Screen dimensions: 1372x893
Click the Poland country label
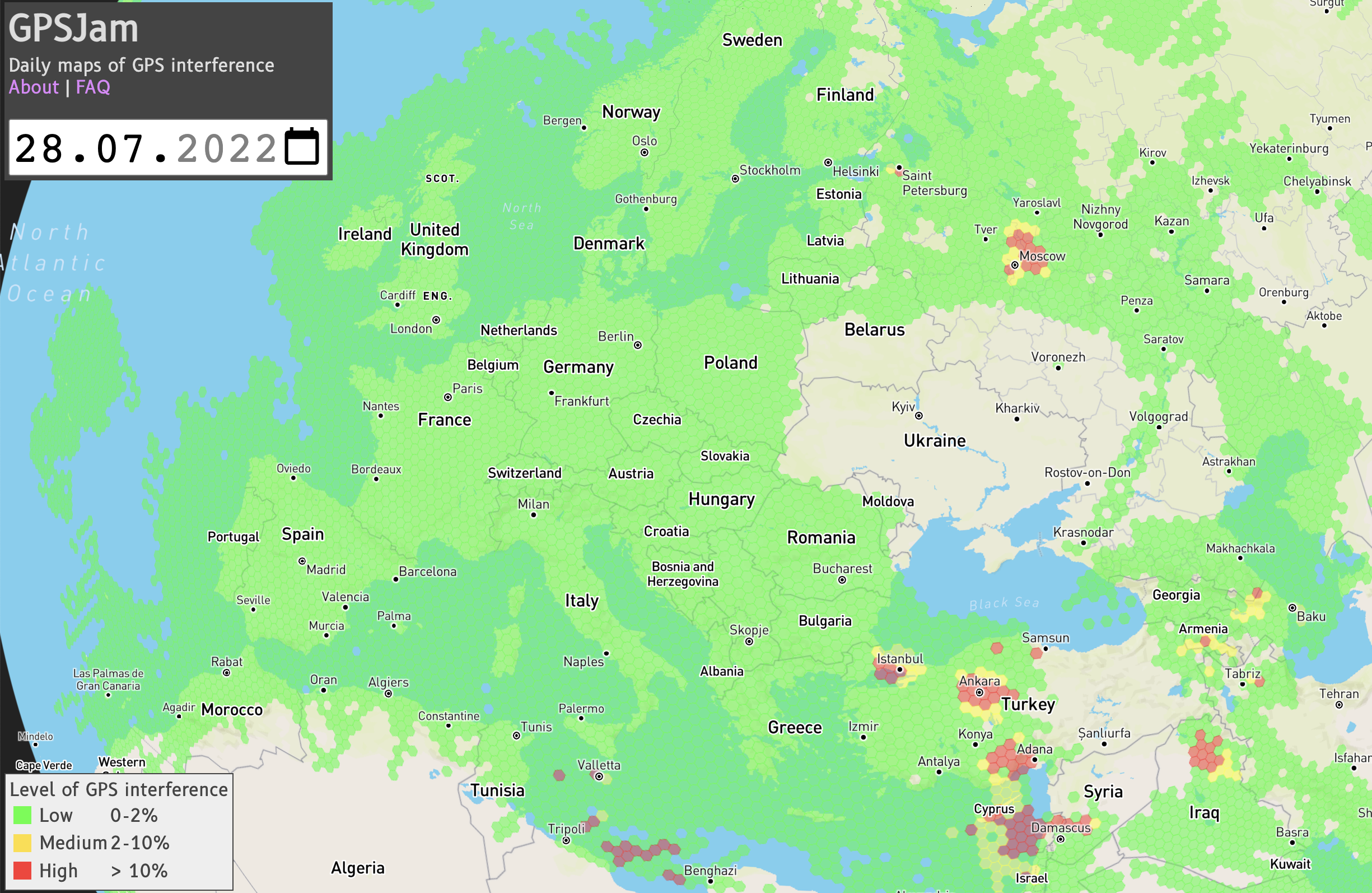pos(730,362)
